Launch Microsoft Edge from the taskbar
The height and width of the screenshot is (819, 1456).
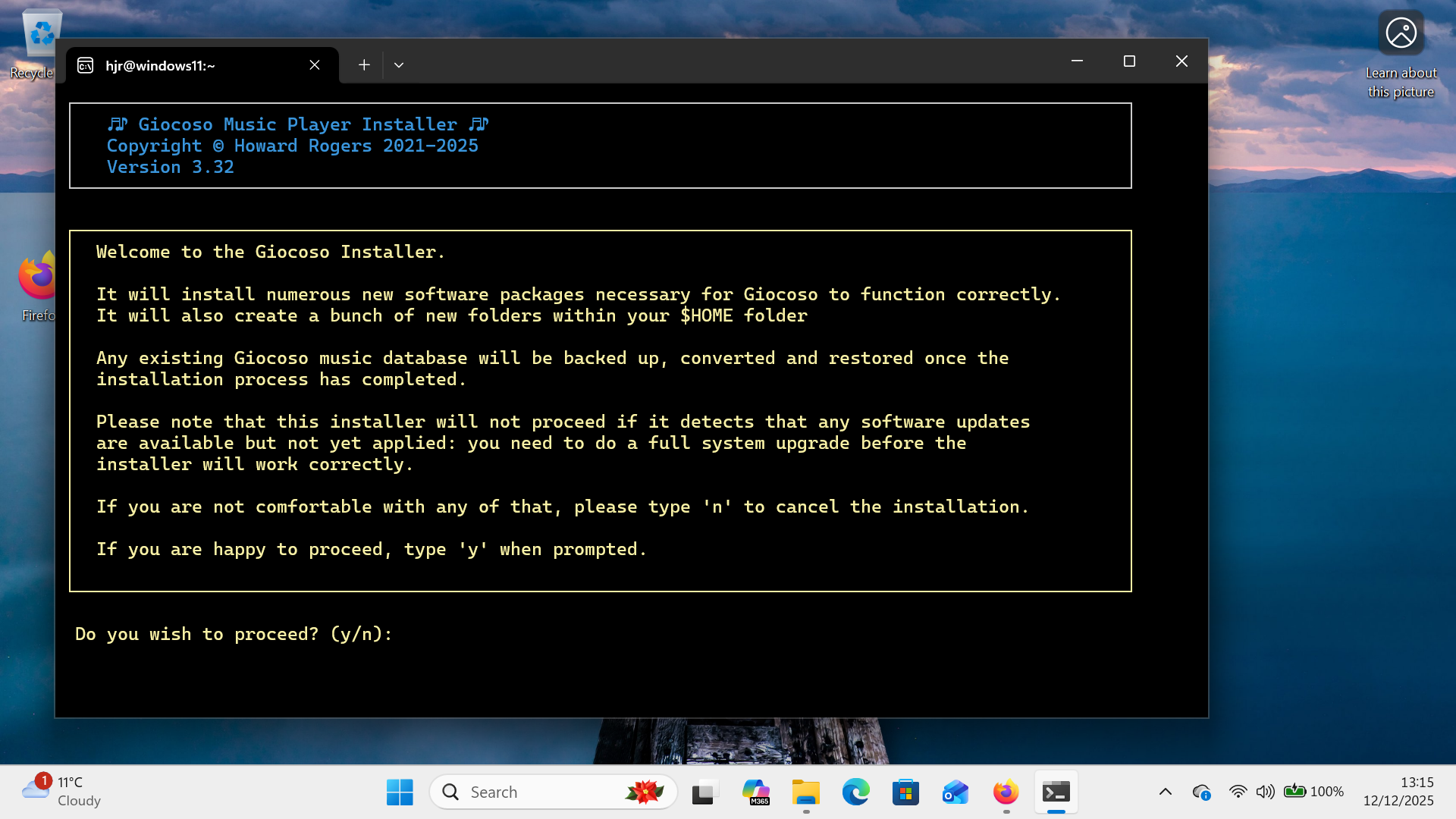click(x=856, y=792)
